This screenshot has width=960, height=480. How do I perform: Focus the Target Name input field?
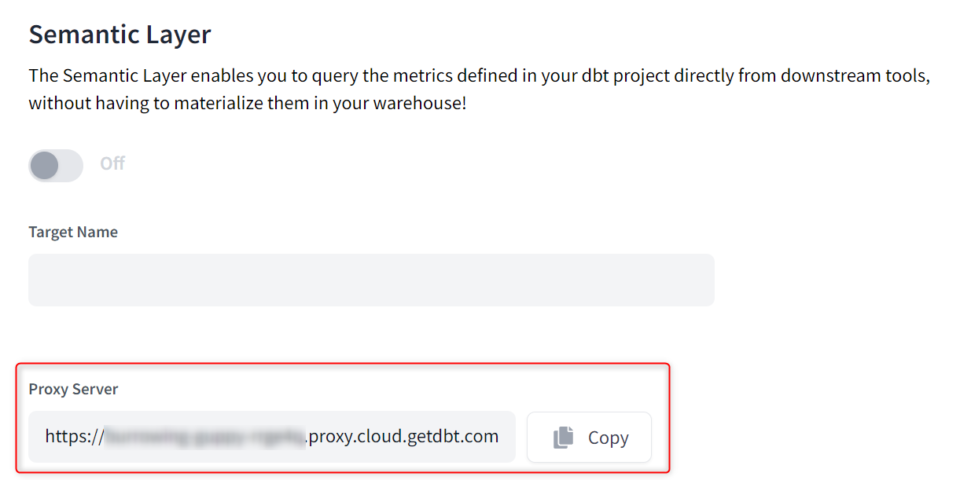371,280
